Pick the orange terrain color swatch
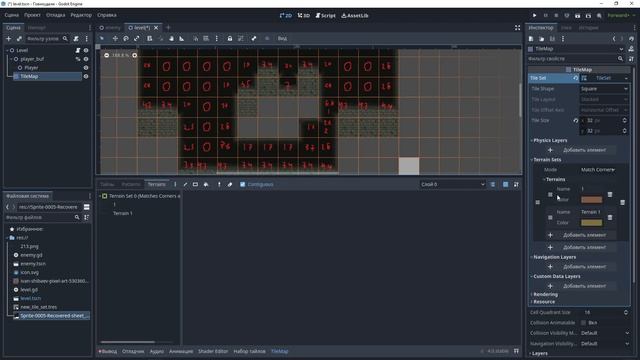The image size is (640, 360). pos(591,200)
